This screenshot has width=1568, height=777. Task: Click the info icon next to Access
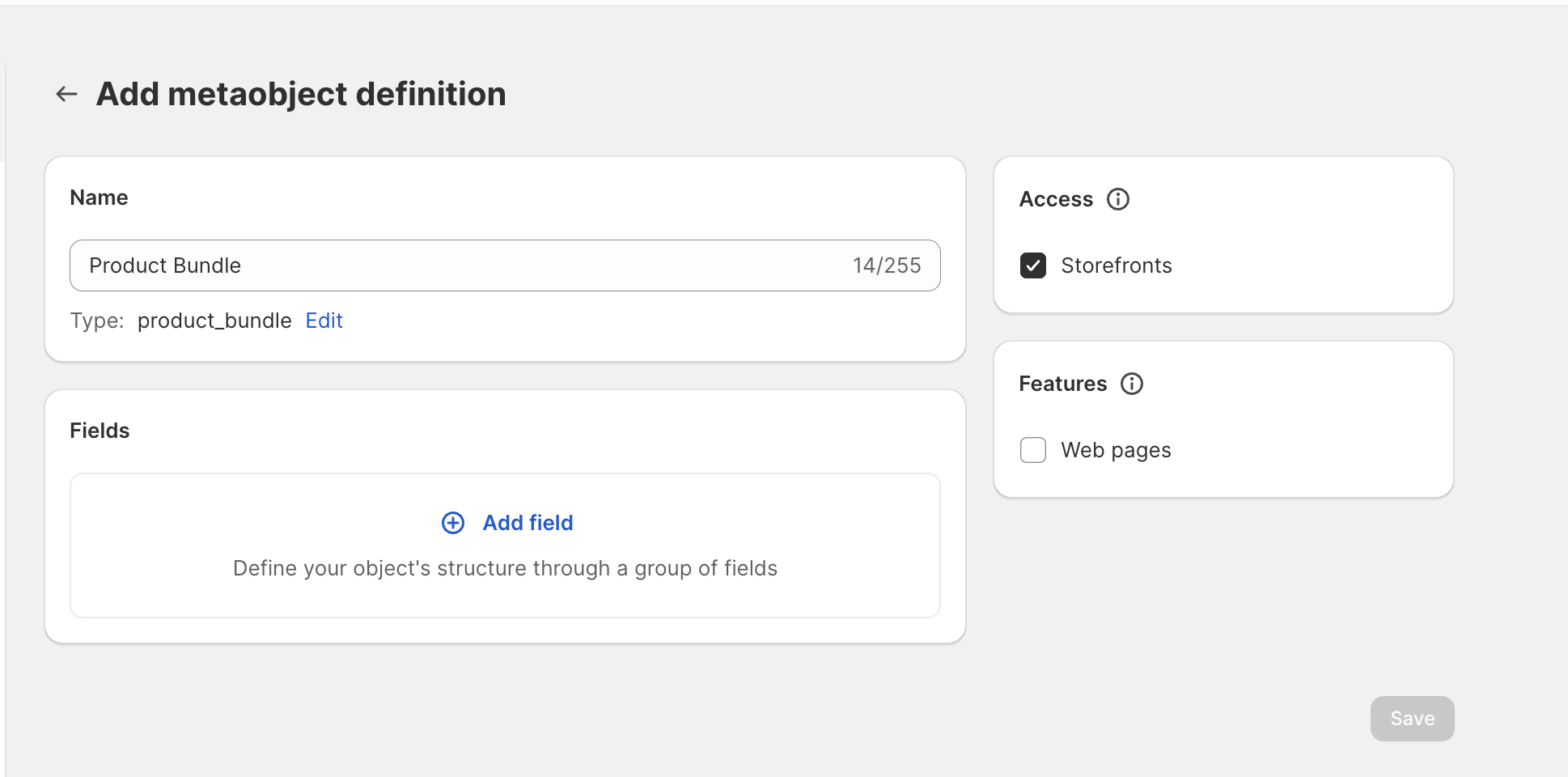tap(1118, 199)
